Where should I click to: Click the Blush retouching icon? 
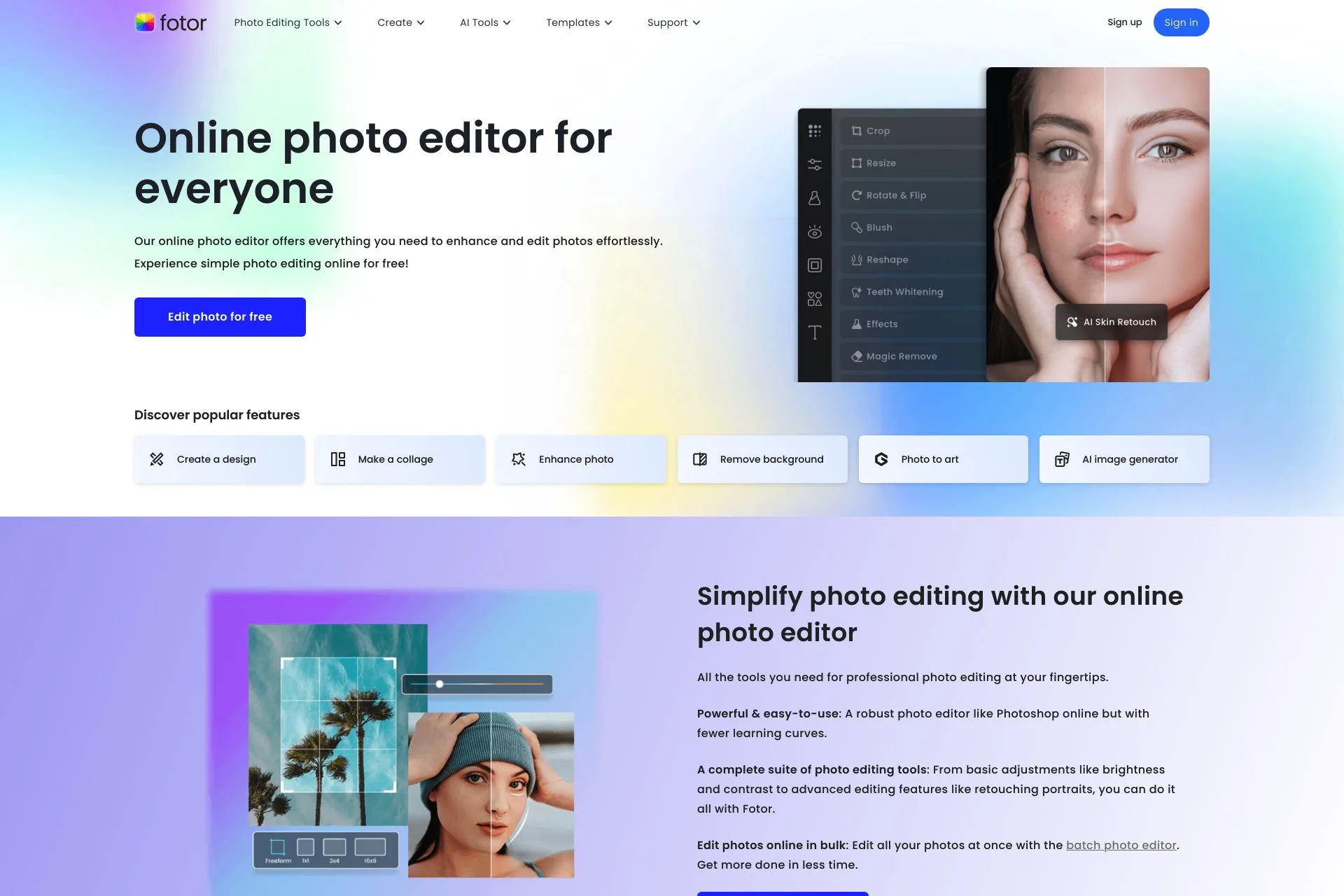click(x=855, y=227)
